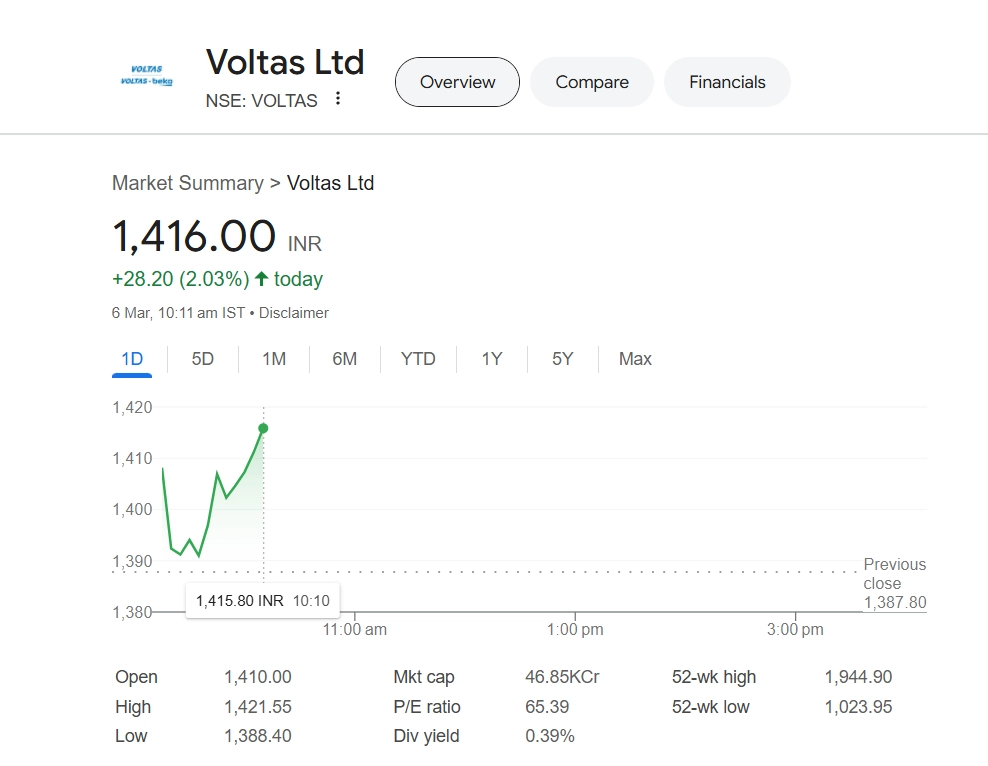Image resolution: width=988 pixels, height=766 pixels.
Task: Open the three-dot more options menu
Action: click(x=338, y=99)
